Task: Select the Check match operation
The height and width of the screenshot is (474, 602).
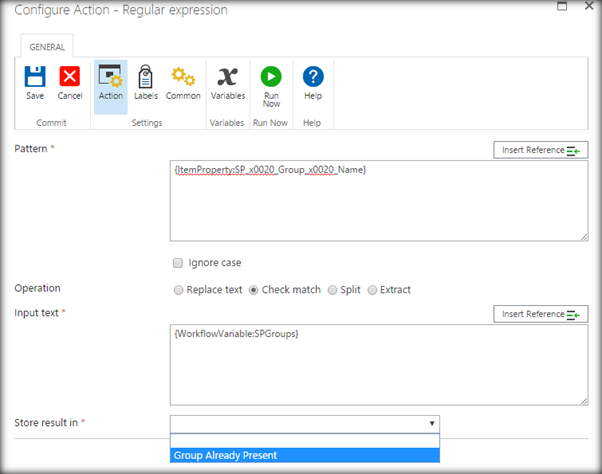Action: pos(253,290)
